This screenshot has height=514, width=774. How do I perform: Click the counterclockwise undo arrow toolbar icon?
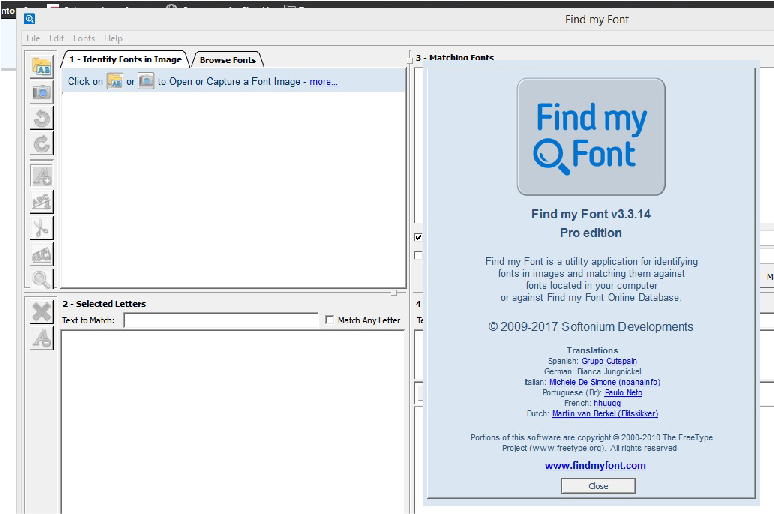point(41,119)
